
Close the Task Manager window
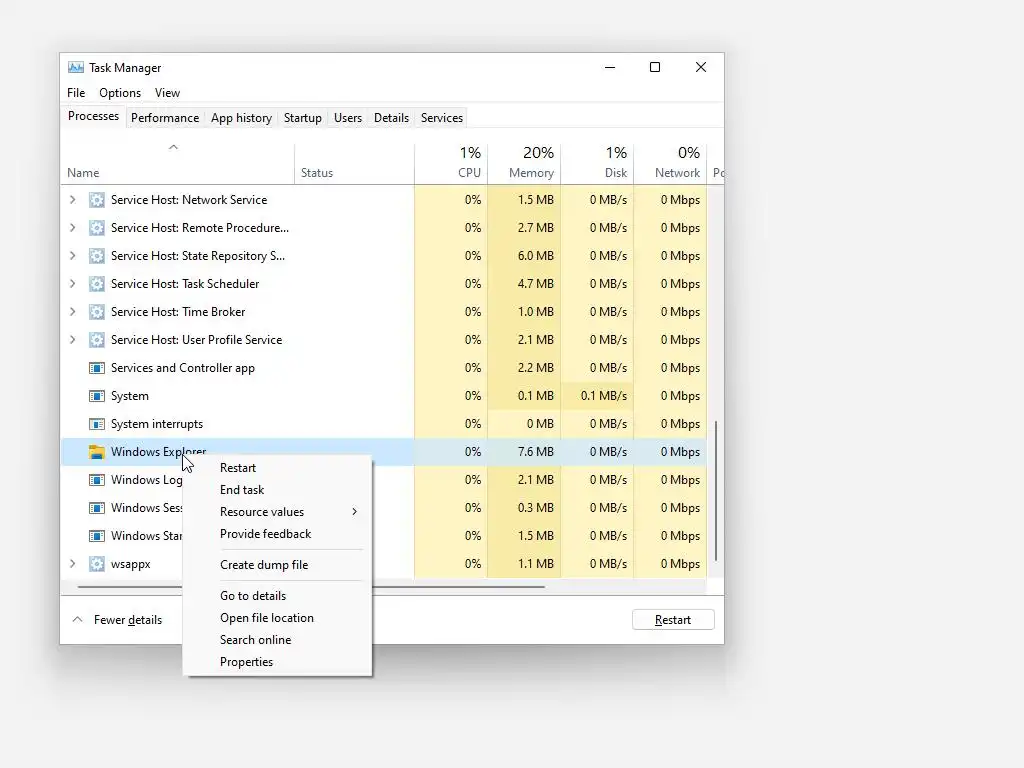click(x=701, y=67)
